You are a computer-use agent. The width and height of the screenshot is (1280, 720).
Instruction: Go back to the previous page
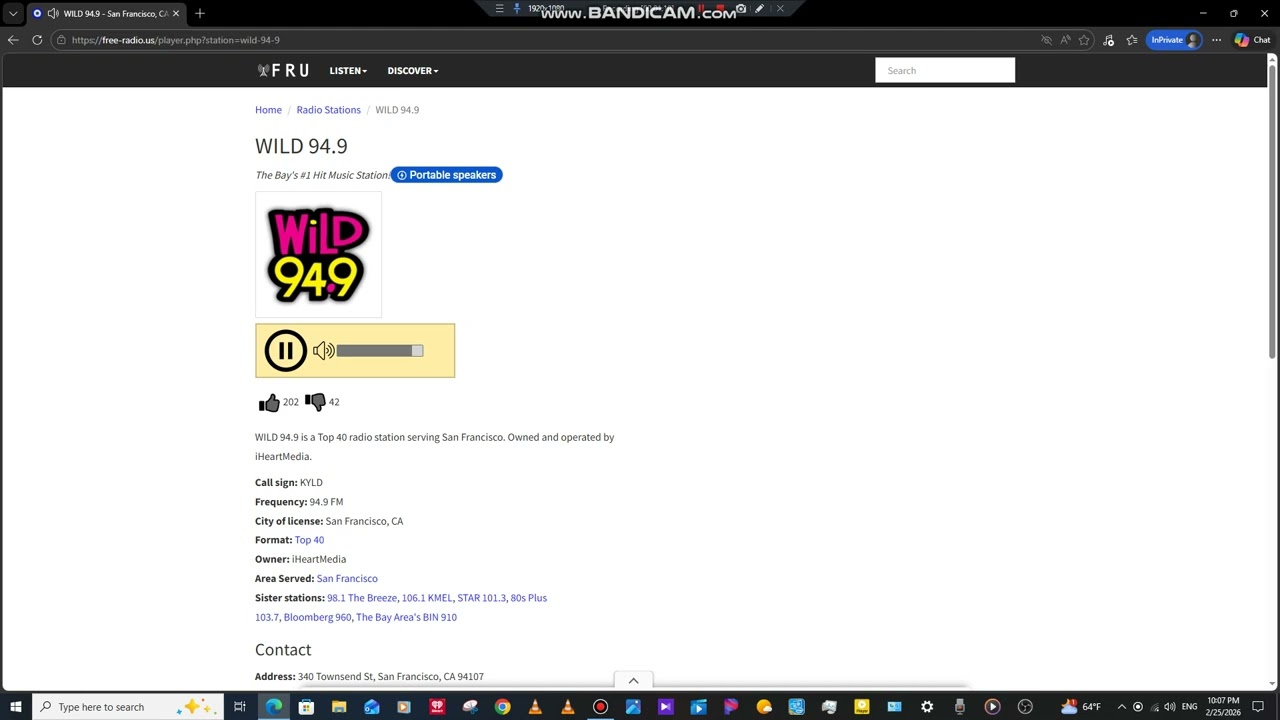pos(13,40)
